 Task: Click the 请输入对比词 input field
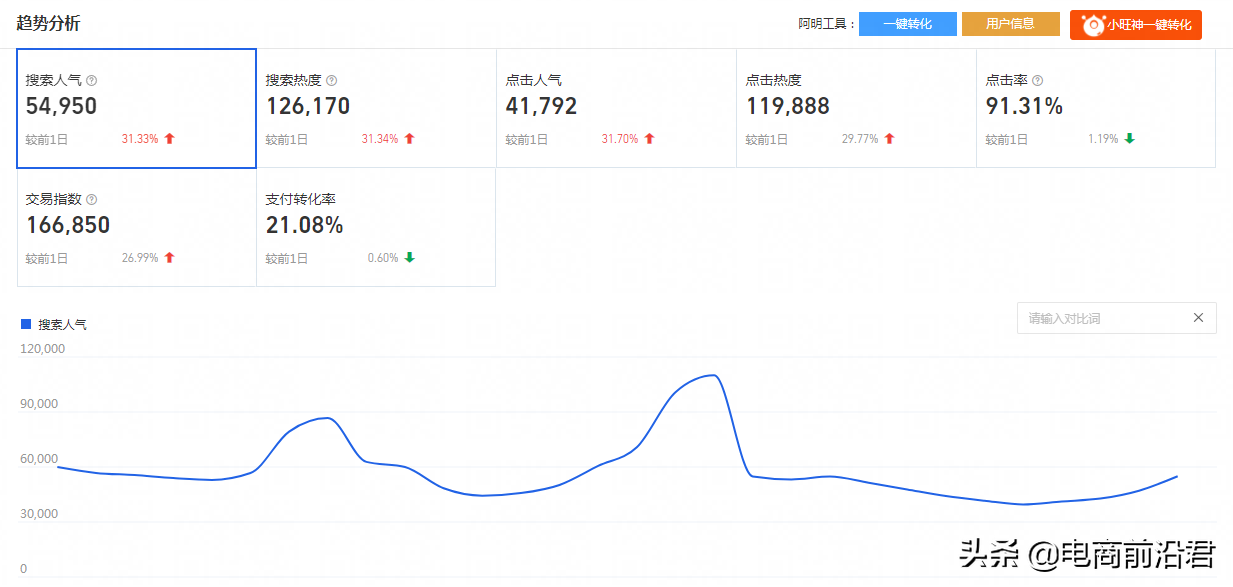coord(1100,318)
